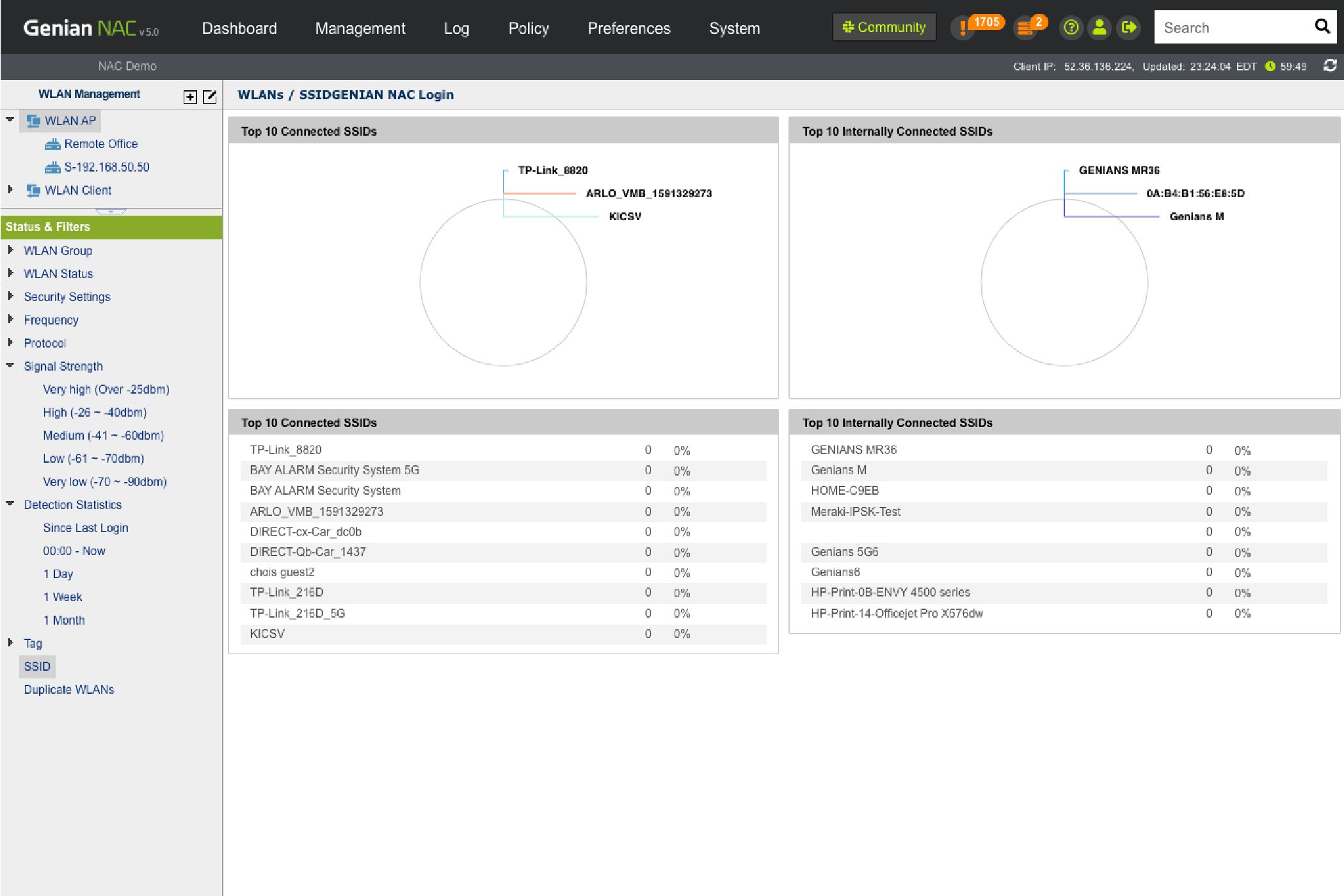
Task: Expand the WLAN Client tree node
Action: tap(10, 189)
